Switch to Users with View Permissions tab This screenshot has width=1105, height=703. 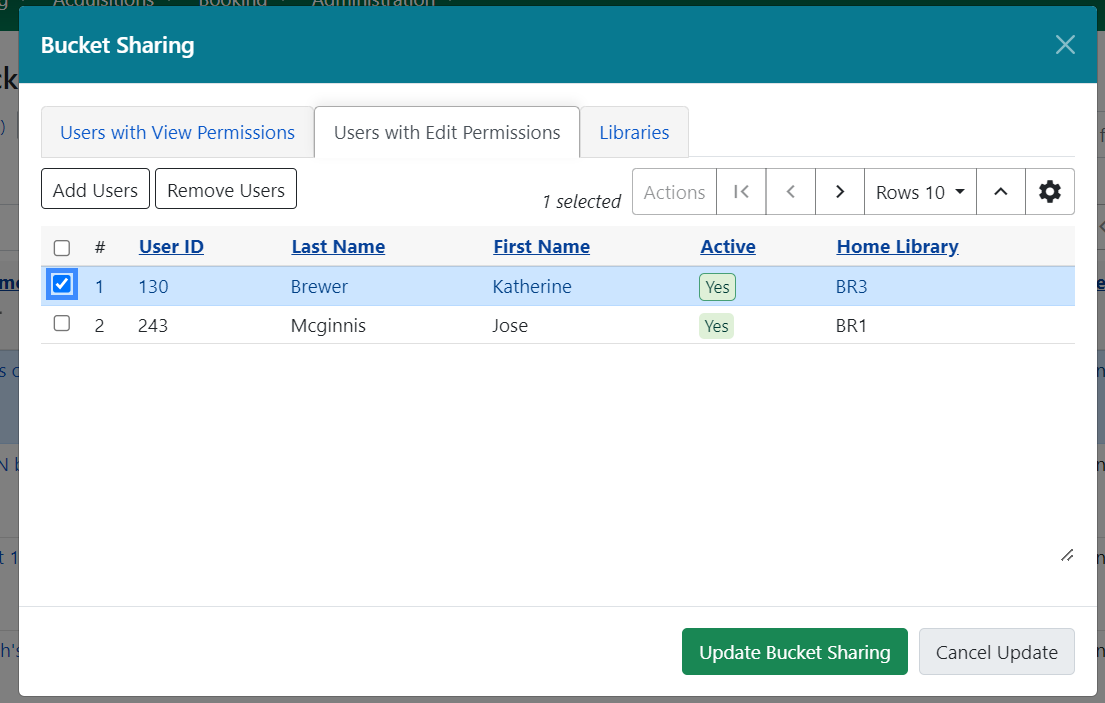[177, 132]
